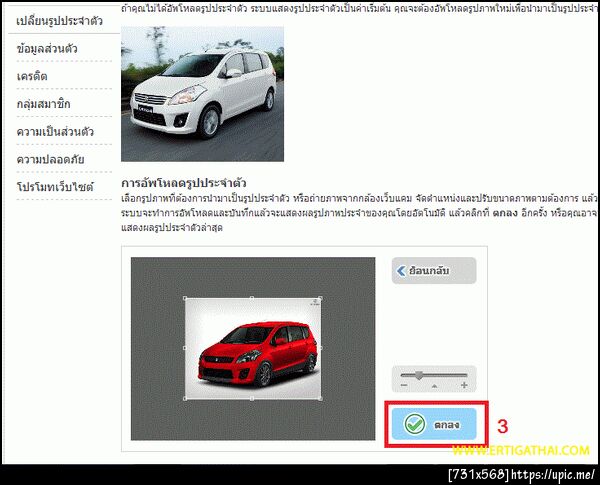
Task: Open the เครดิต sidebar item
Action: click(x=32, y=76)
